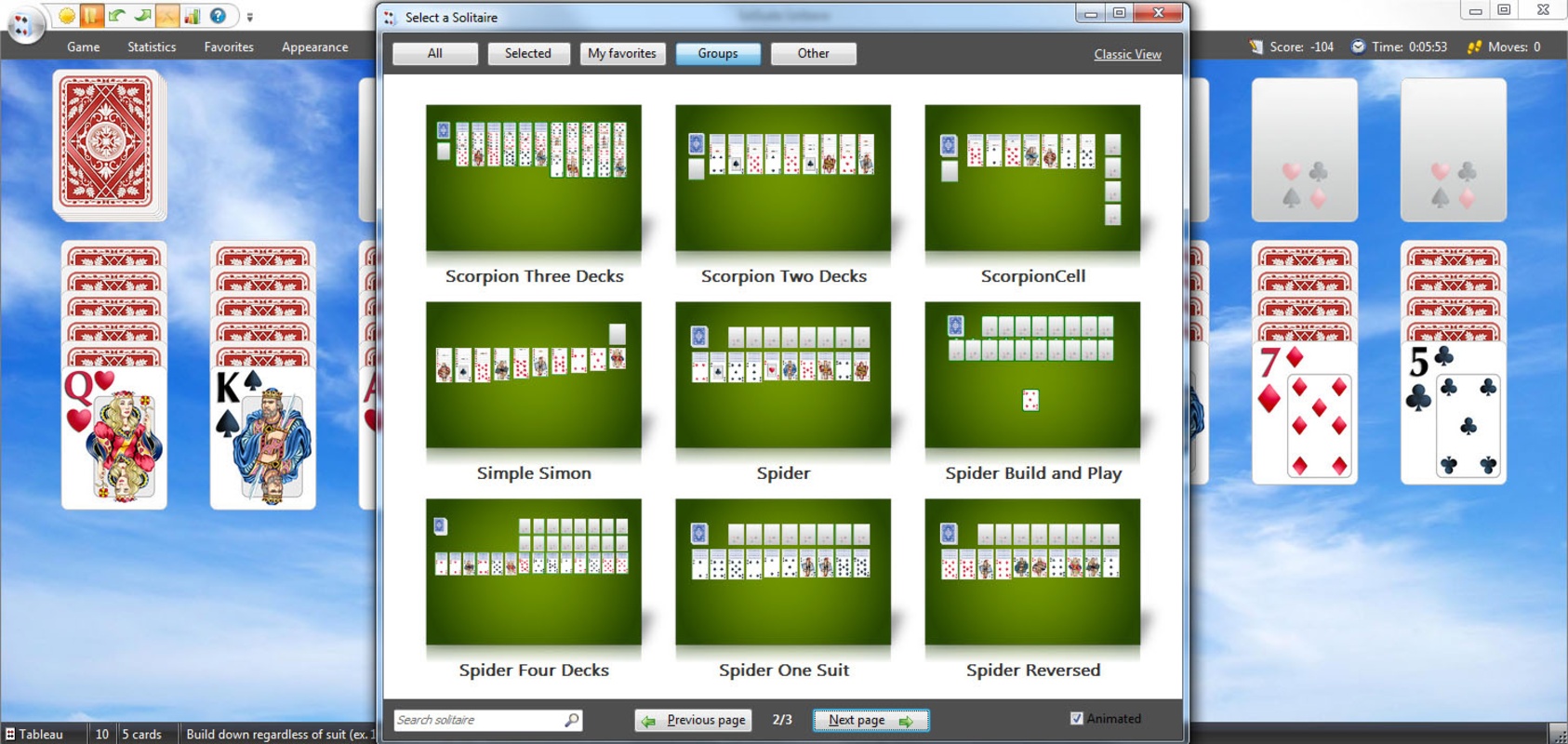Open the Favorites menu
The image size is (1568, 744).
[x=229, y=46]
